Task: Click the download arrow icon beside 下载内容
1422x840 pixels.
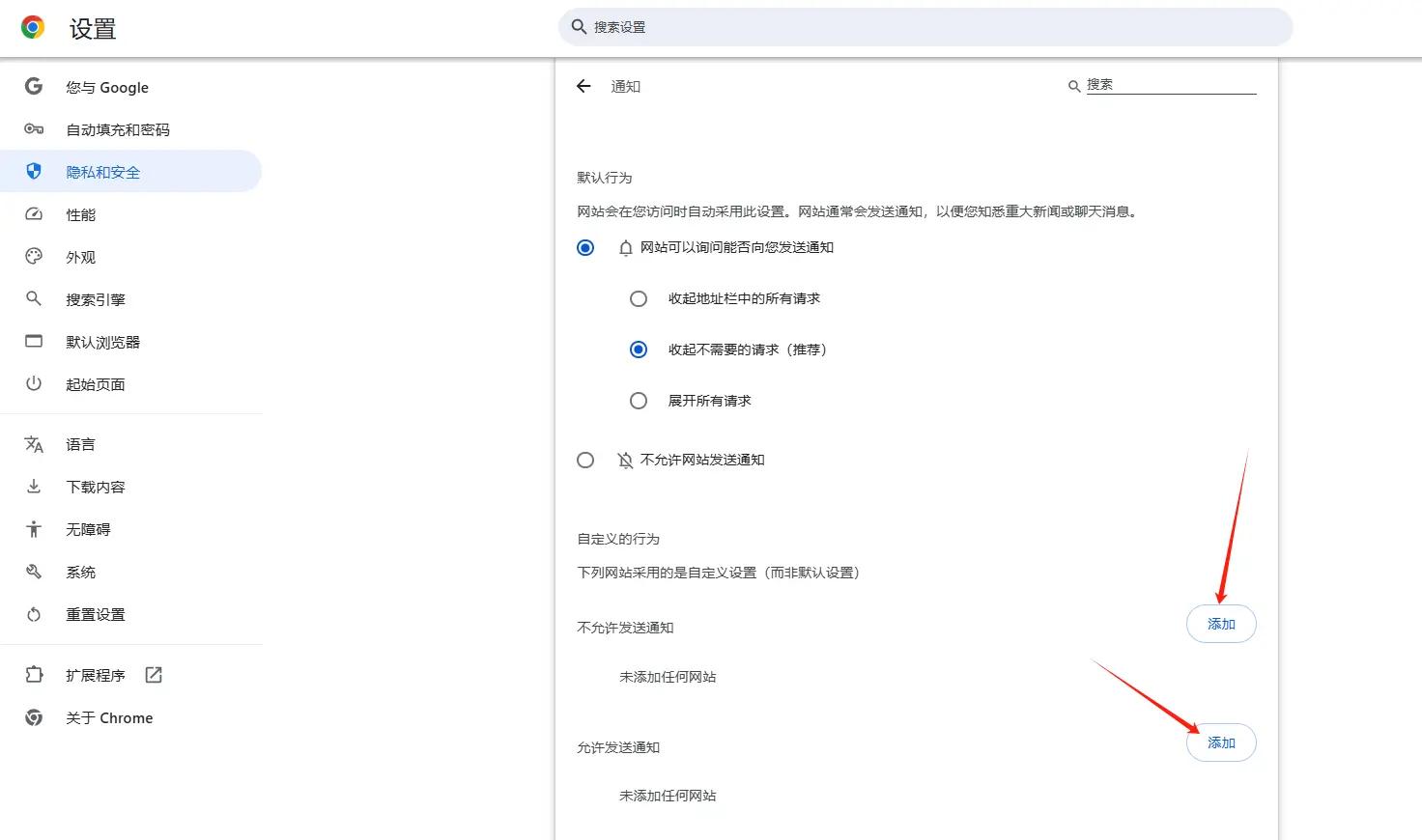Action: (34, 487)
